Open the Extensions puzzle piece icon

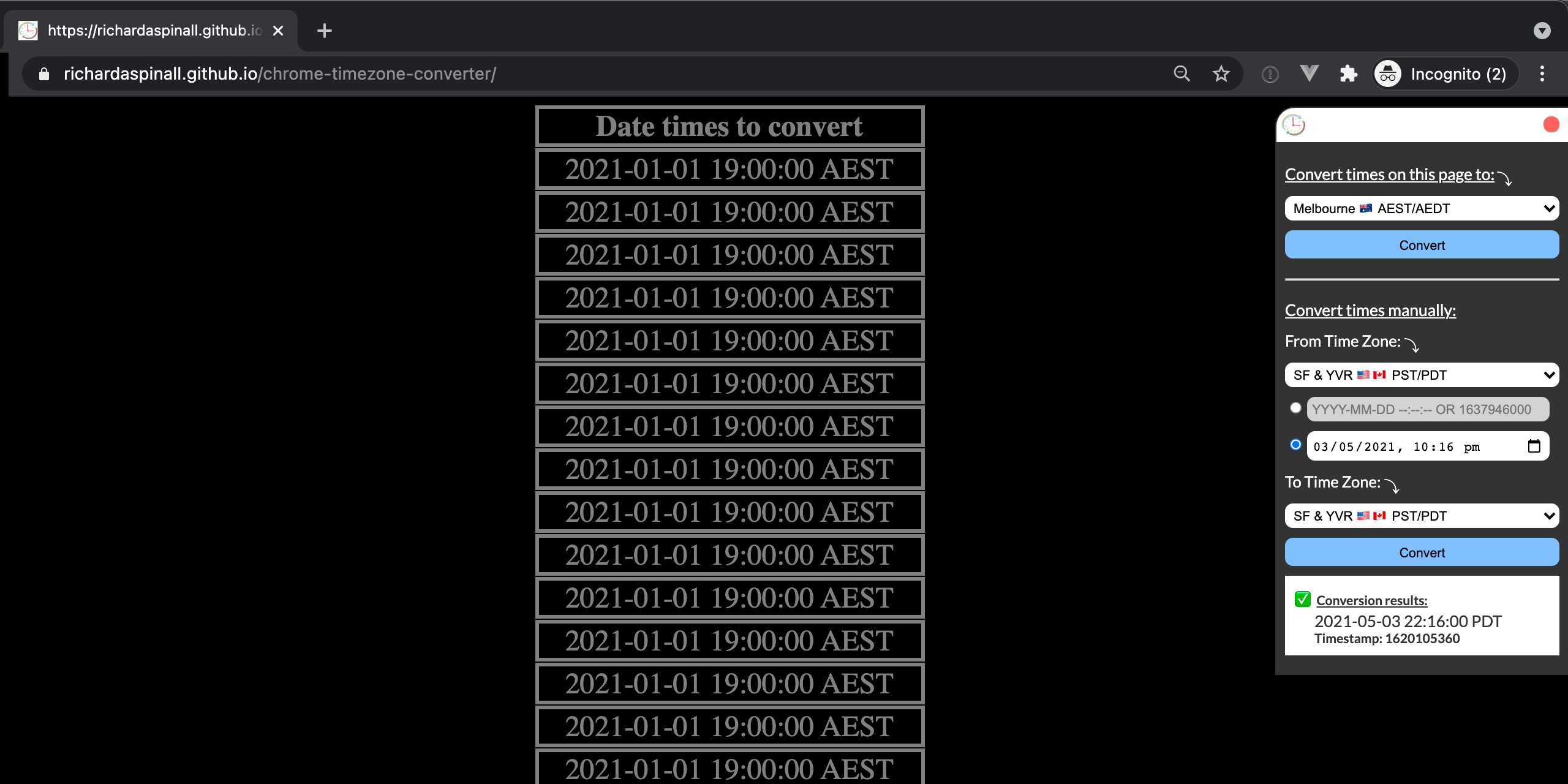point(1348,74)
